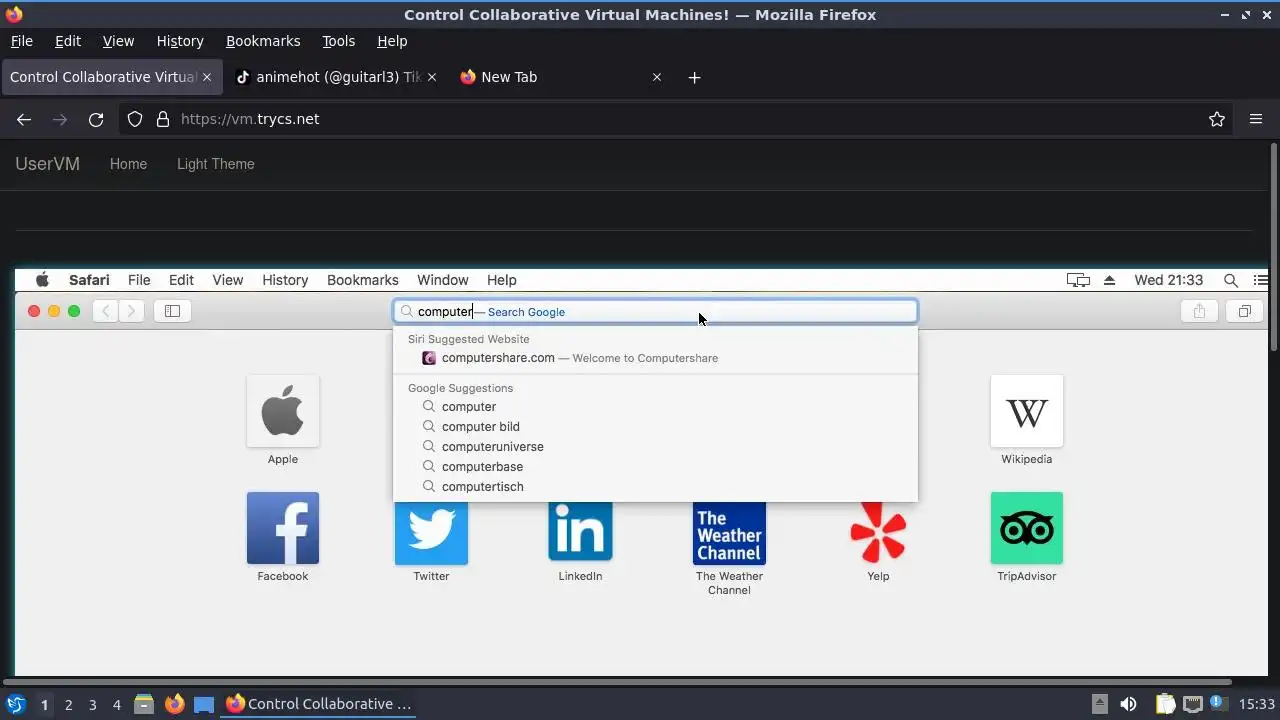Open the Yelp favorite tile
This screenshot has height=720, width=1280.
coord(878,533)
